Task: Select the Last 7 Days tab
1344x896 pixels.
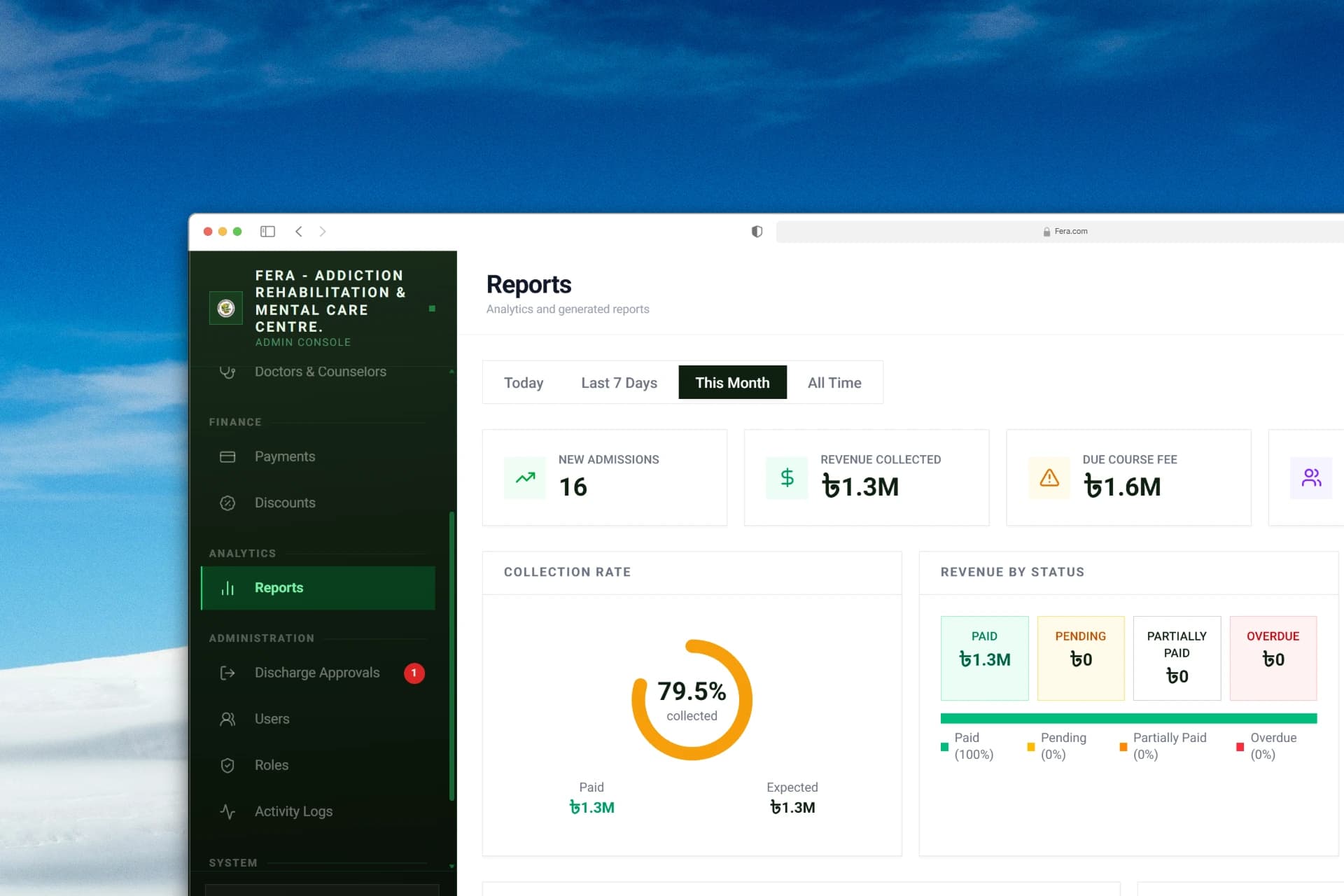Action: pos(619,383)
